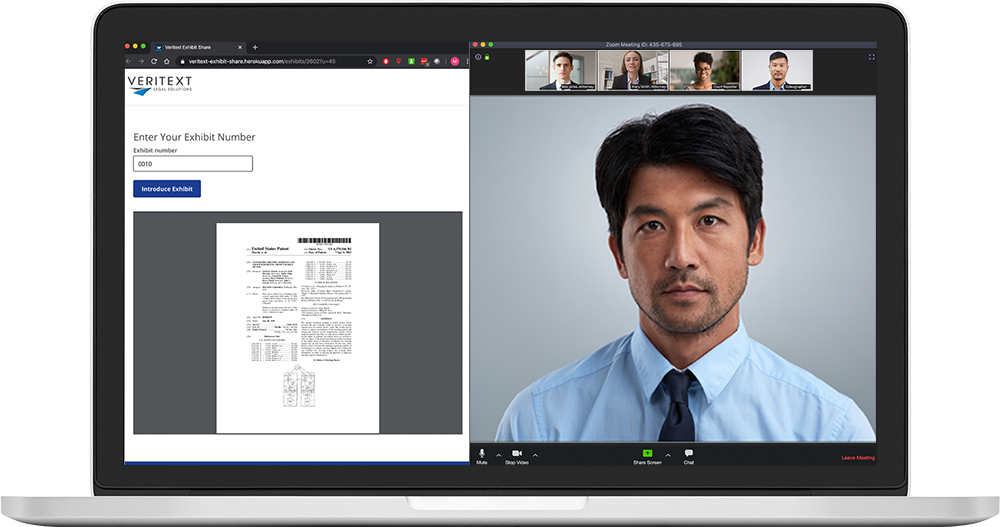
Task: Go to browser home page icon
Action: click(166, 61)
